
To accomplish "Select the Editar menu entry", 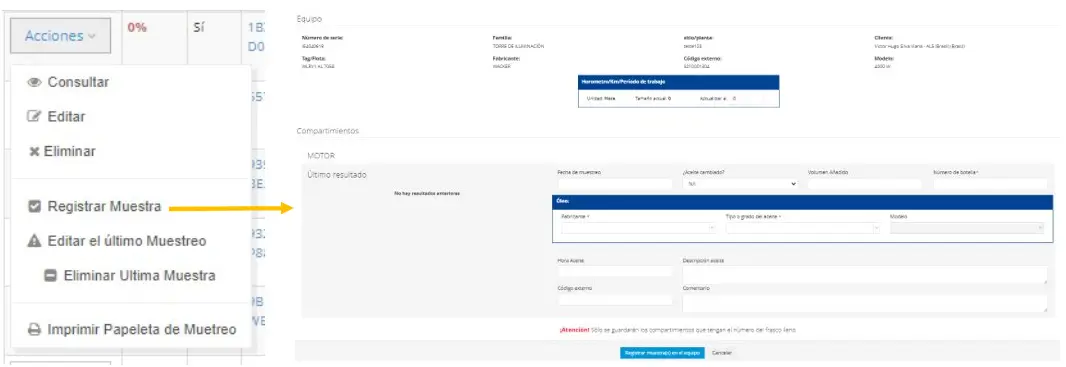I will pos(56,117).
